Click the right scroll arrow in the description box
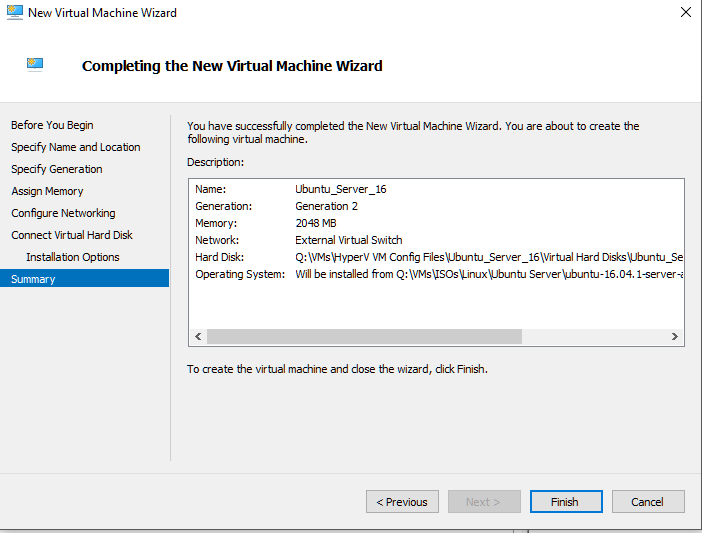This screenshot has height=533, width=702. [x=675, y=337]
